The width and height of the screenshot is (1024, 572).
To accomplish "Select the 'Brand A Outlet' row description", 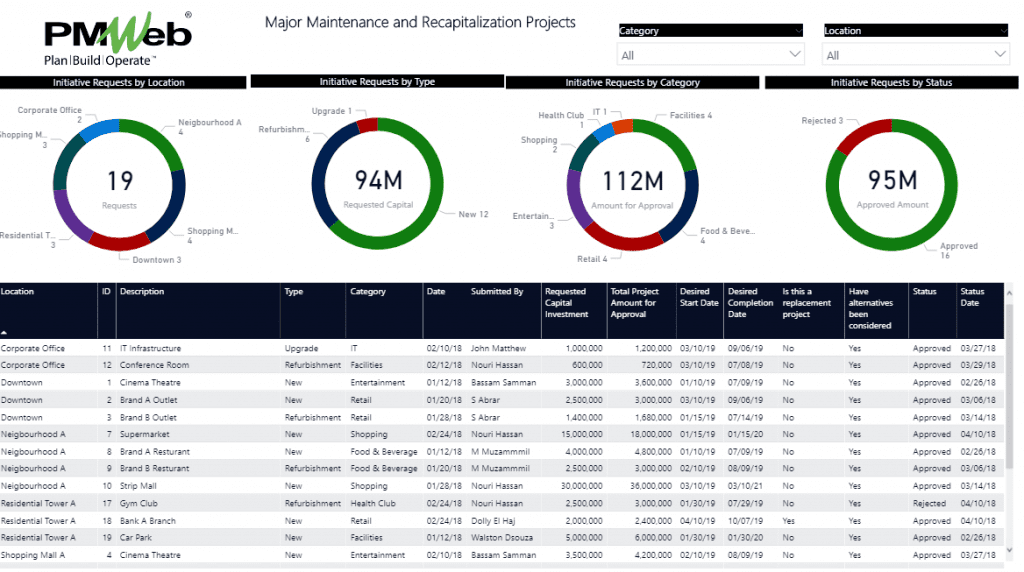I will click(x=148, y=400).
